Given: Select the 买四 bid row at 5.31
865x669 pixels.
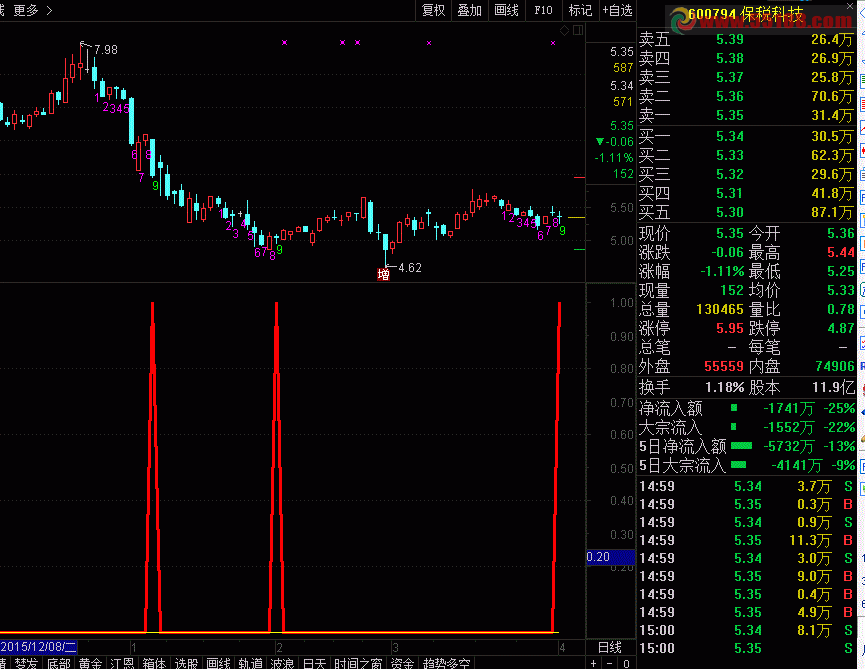Looking at the screenshot, I should (746, 193).
